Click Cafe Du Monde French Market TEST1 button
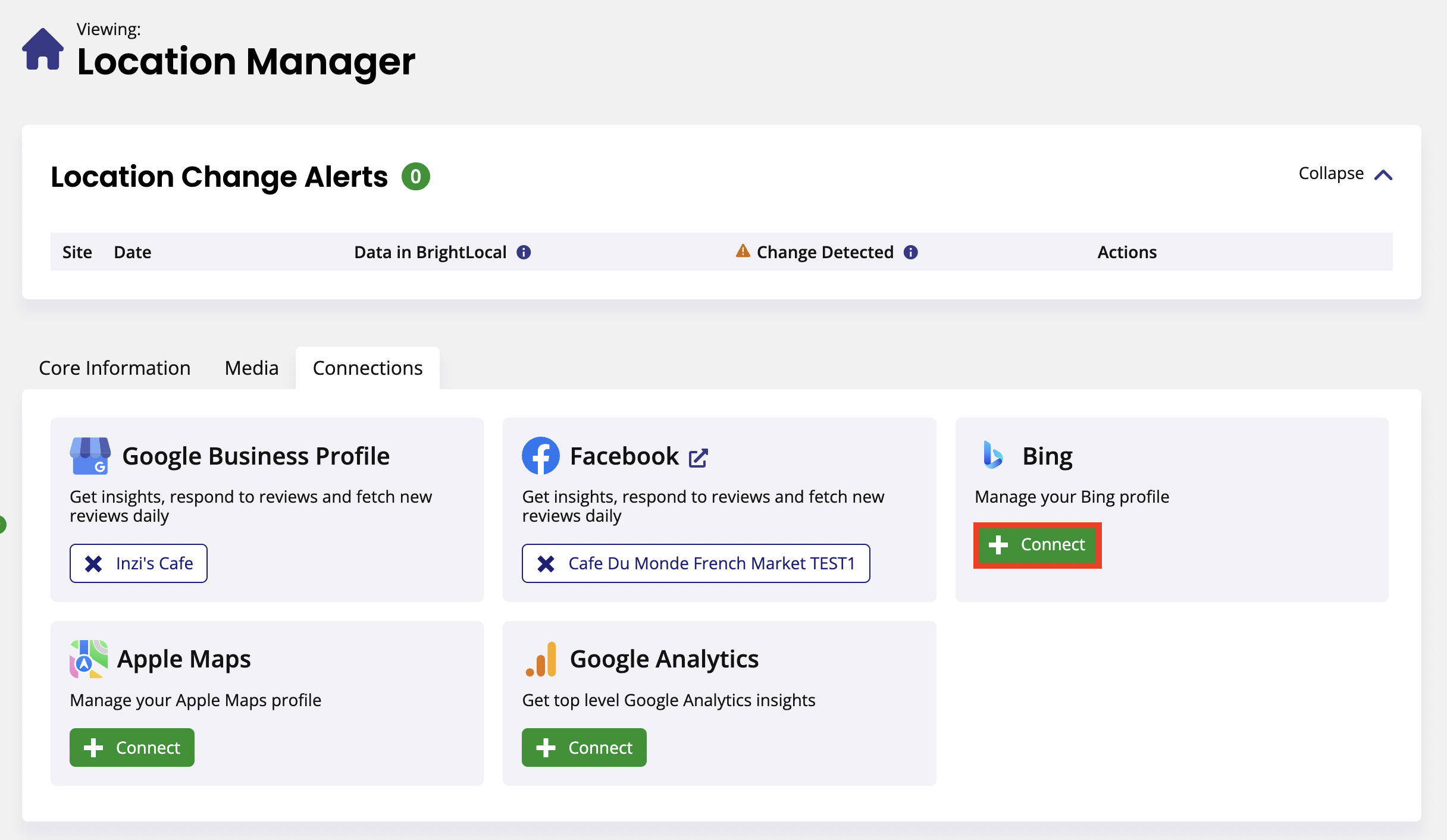1447x840 pixels. [x=696, y=563]
